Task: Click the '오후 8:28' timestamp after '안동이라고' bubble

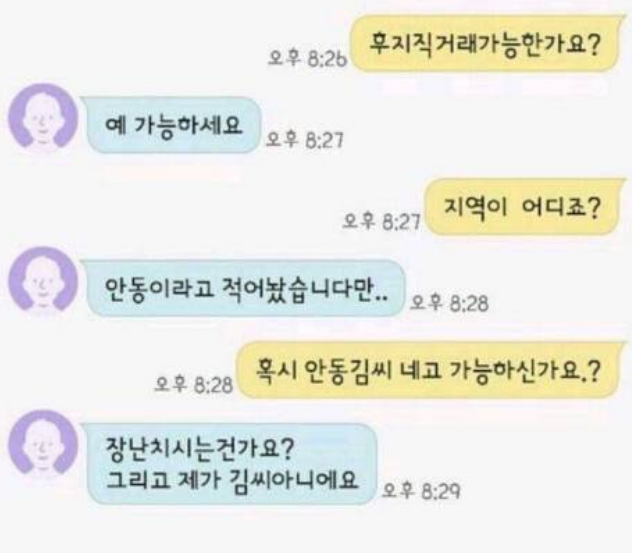Action: tap(449, 303)
